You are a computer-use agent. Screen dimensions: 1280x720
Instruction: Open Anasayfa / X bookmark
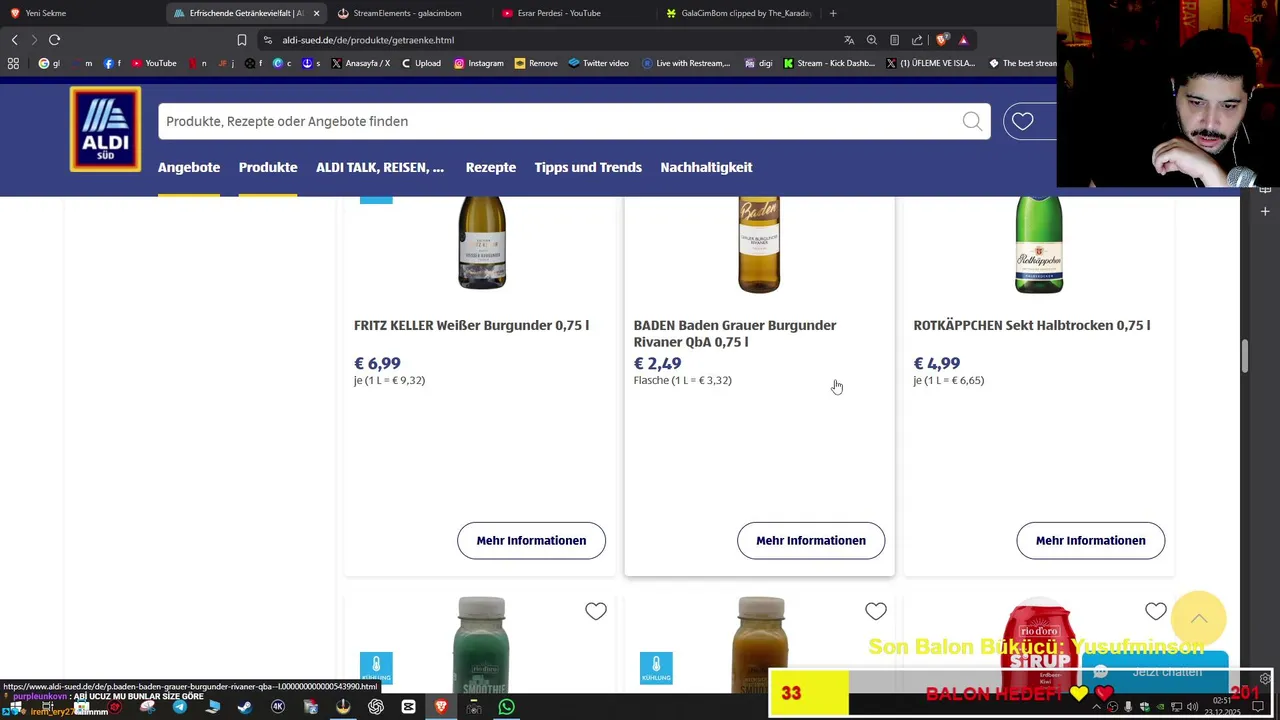point(361,63)
